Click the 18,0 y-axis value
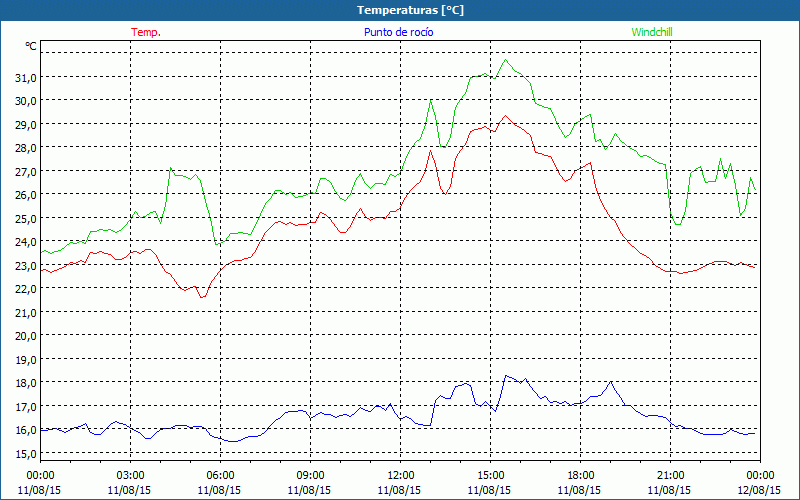This screenshot has height=500, width=800. click(x=26, y=383)
